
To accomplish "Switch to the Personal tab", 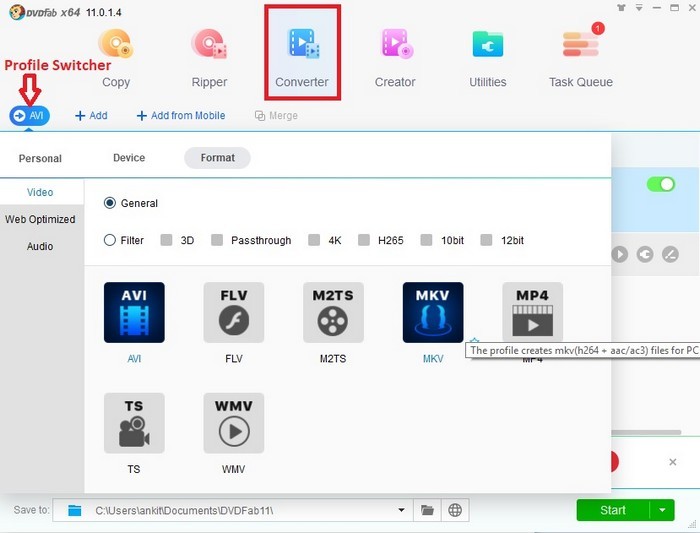I will (x=40, y=158).
